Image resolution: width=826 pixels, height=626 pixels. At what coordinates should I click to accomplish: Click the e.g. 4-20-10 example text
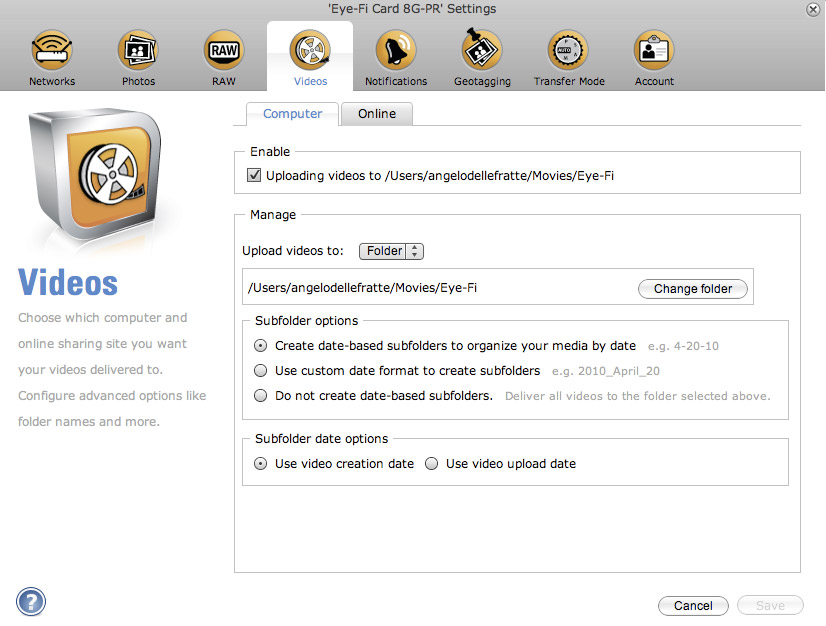coord(683,346)
